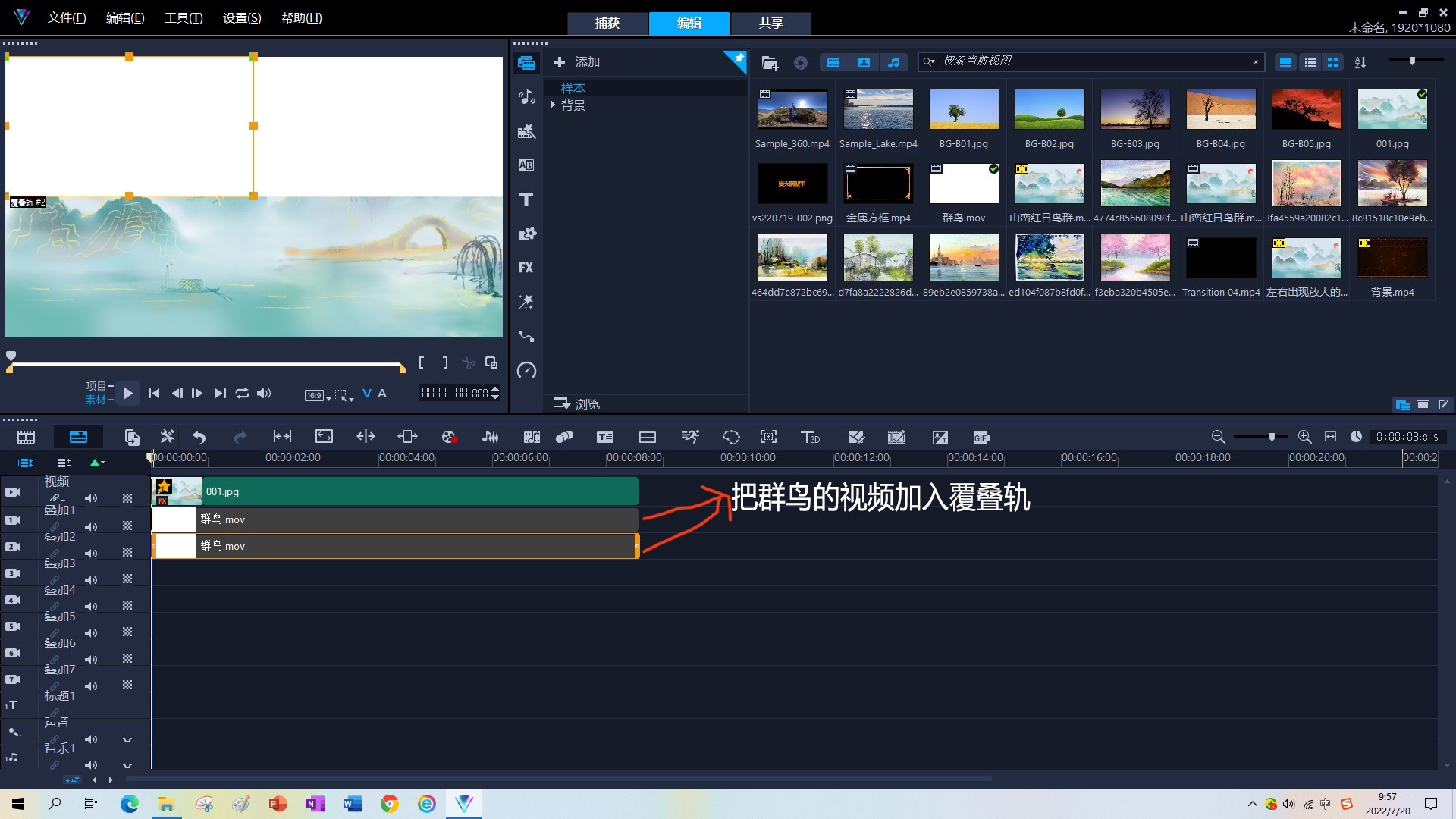This screenshot has height=819, width=1456.
Task: Open the Subtitle editor icon
Action: (x=605, y=437)
